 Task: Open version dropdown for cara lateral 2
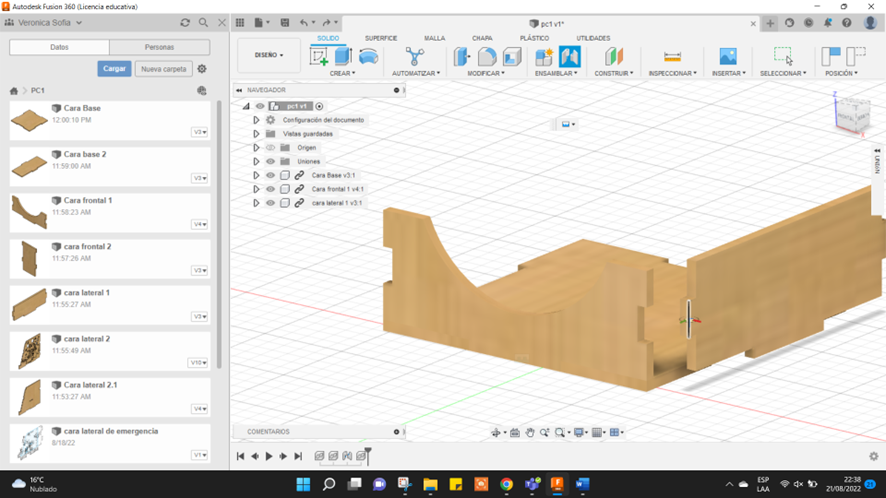point(198,363)
